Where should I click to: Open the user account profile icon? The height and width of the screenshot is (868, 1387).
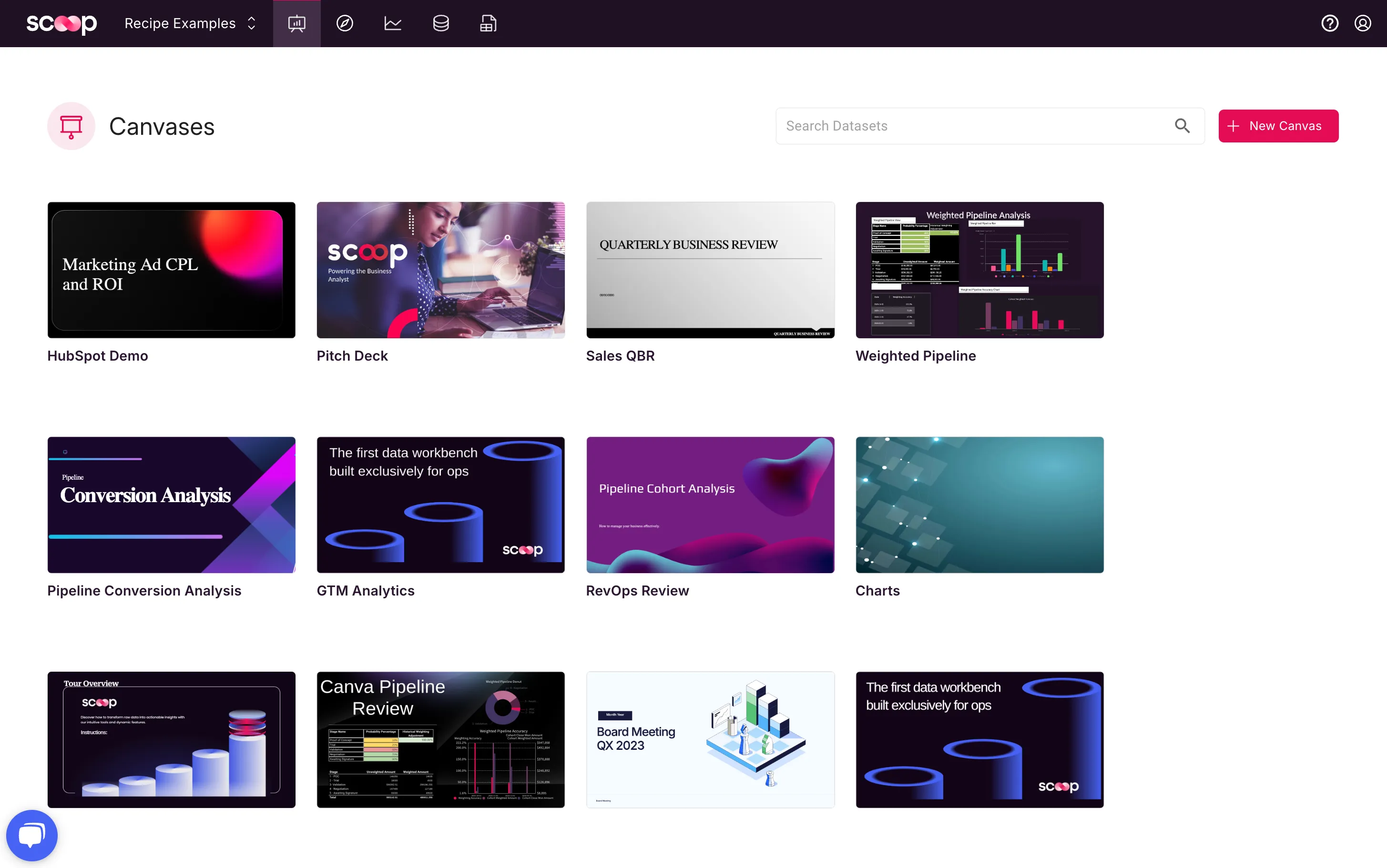(x=1362, y=23)
